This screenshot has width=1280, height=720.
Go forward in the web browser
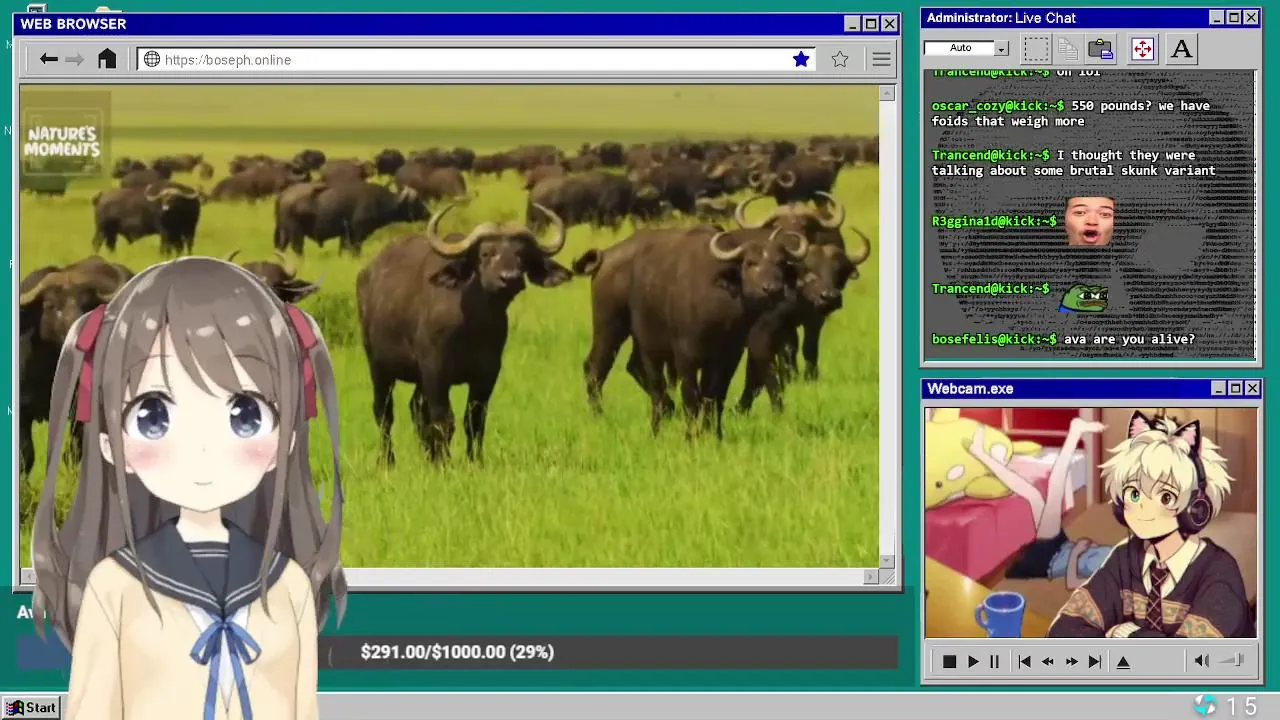coord(74,60)
